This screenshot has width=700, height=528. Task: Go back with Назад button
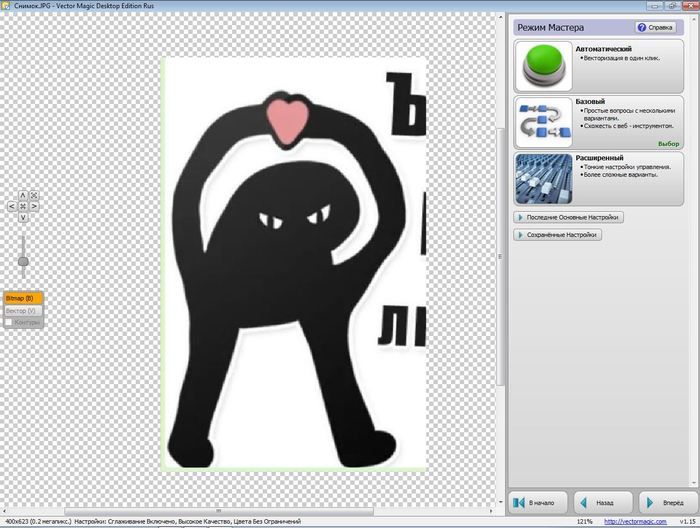[x=603, y=501]
